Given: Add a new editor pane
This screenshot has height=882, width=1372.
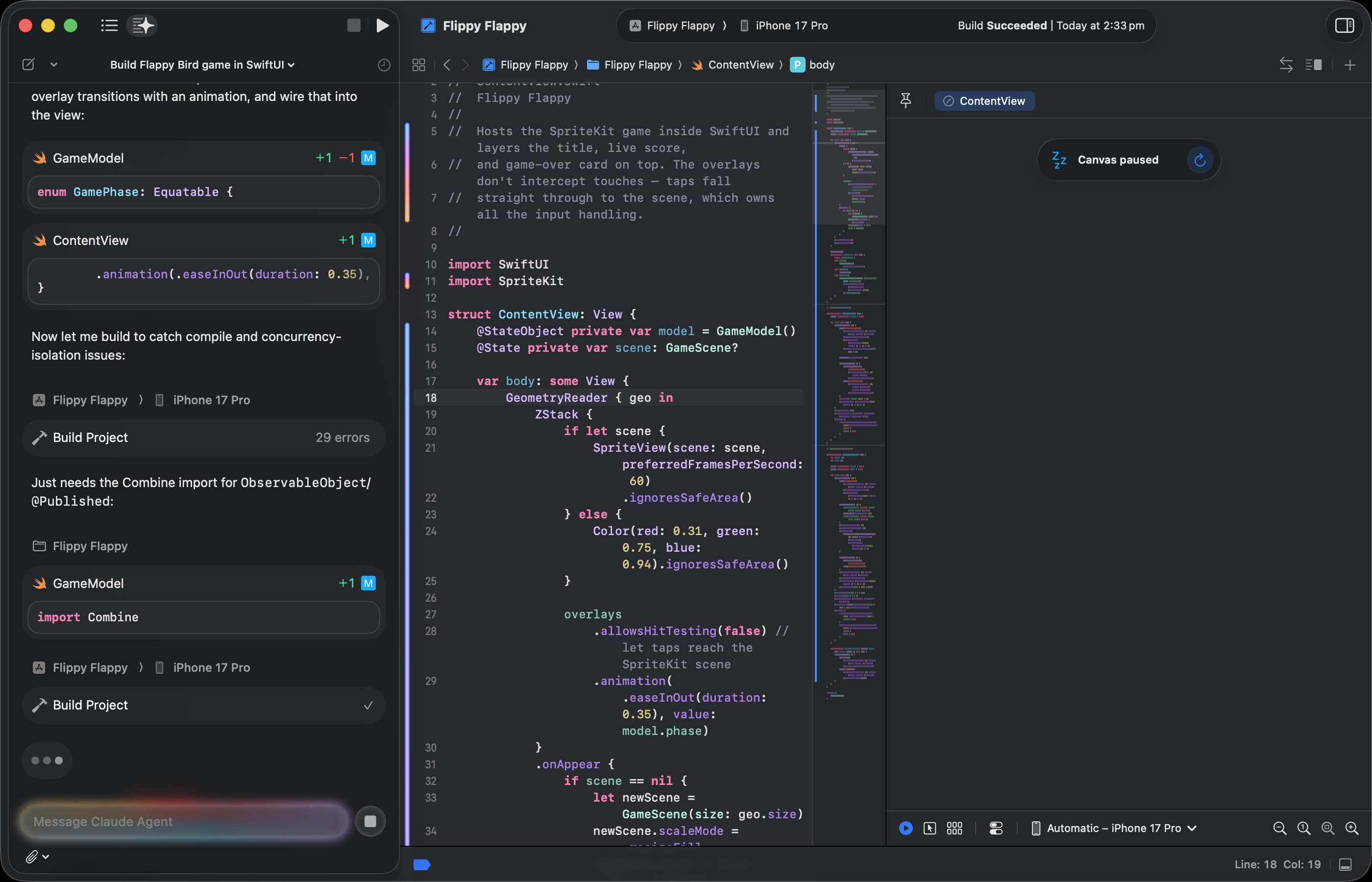Looking at the screenshot, I should pyautogui.click(x=1349, y=65).
